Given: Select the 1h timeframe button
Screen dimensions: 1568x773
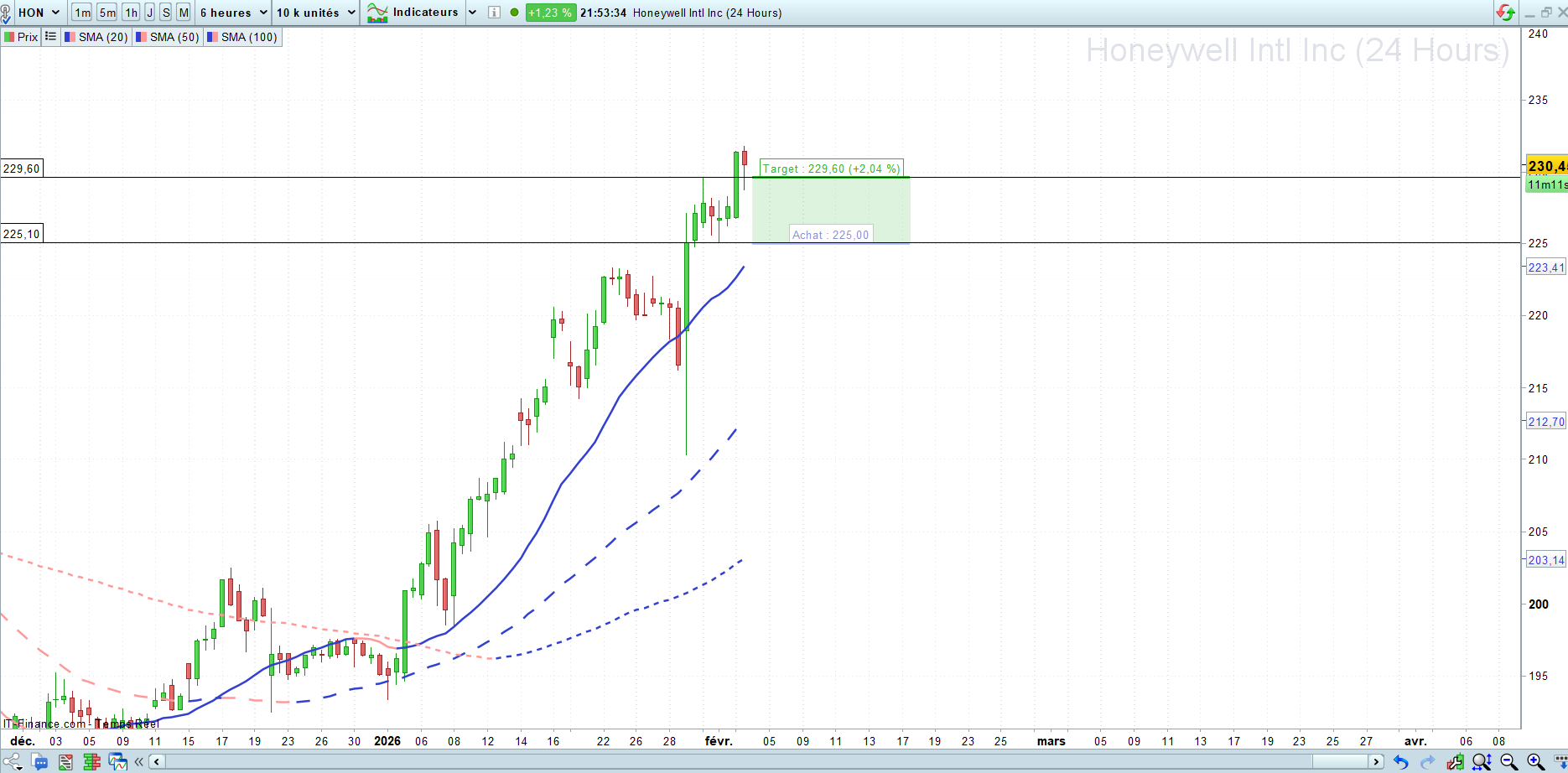Looking at the screenshot, I should [x=131, y=13].
